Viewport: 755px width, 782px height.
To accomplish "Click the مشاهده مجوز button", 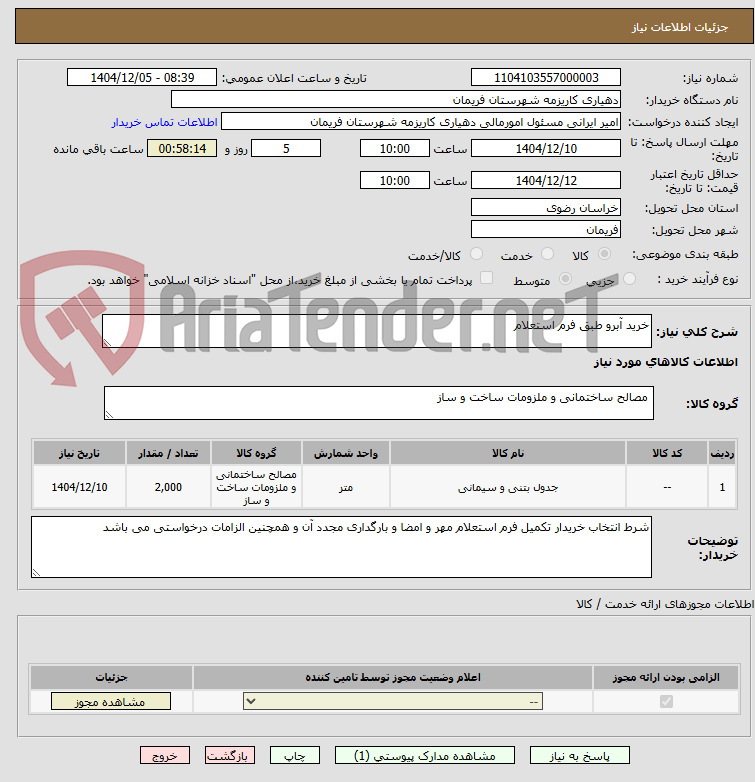I will [x=111, y=701].
